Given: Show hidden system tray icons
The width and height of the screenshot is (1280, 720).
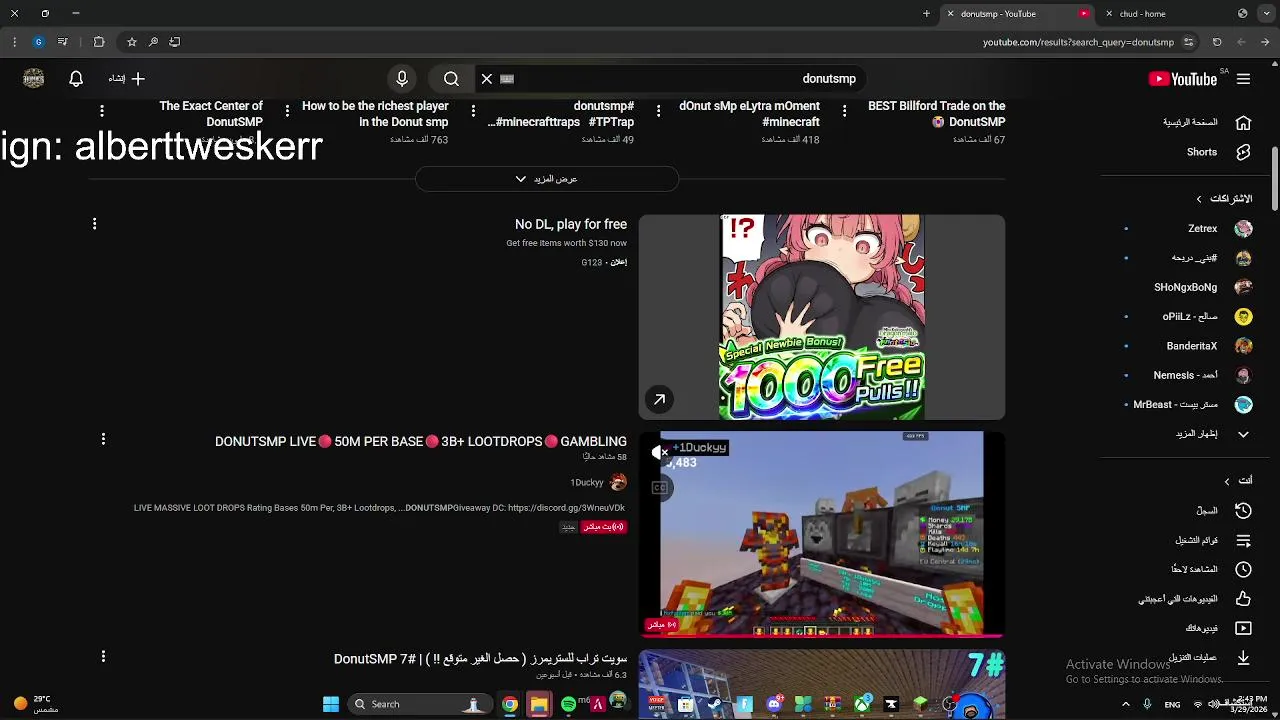Looking at the screenshot, I should (1126, 704).
